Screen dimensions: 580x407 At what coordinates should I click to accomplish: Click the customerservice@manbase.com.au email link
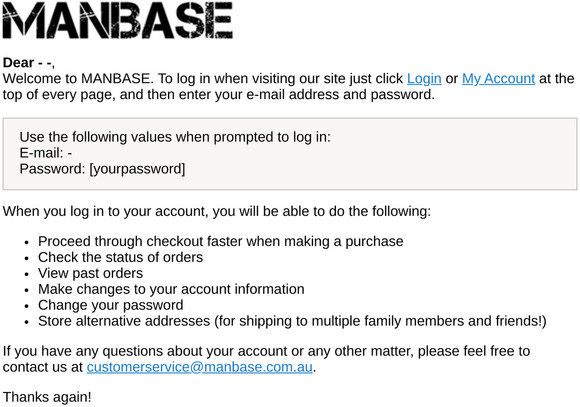click(200, 367)
